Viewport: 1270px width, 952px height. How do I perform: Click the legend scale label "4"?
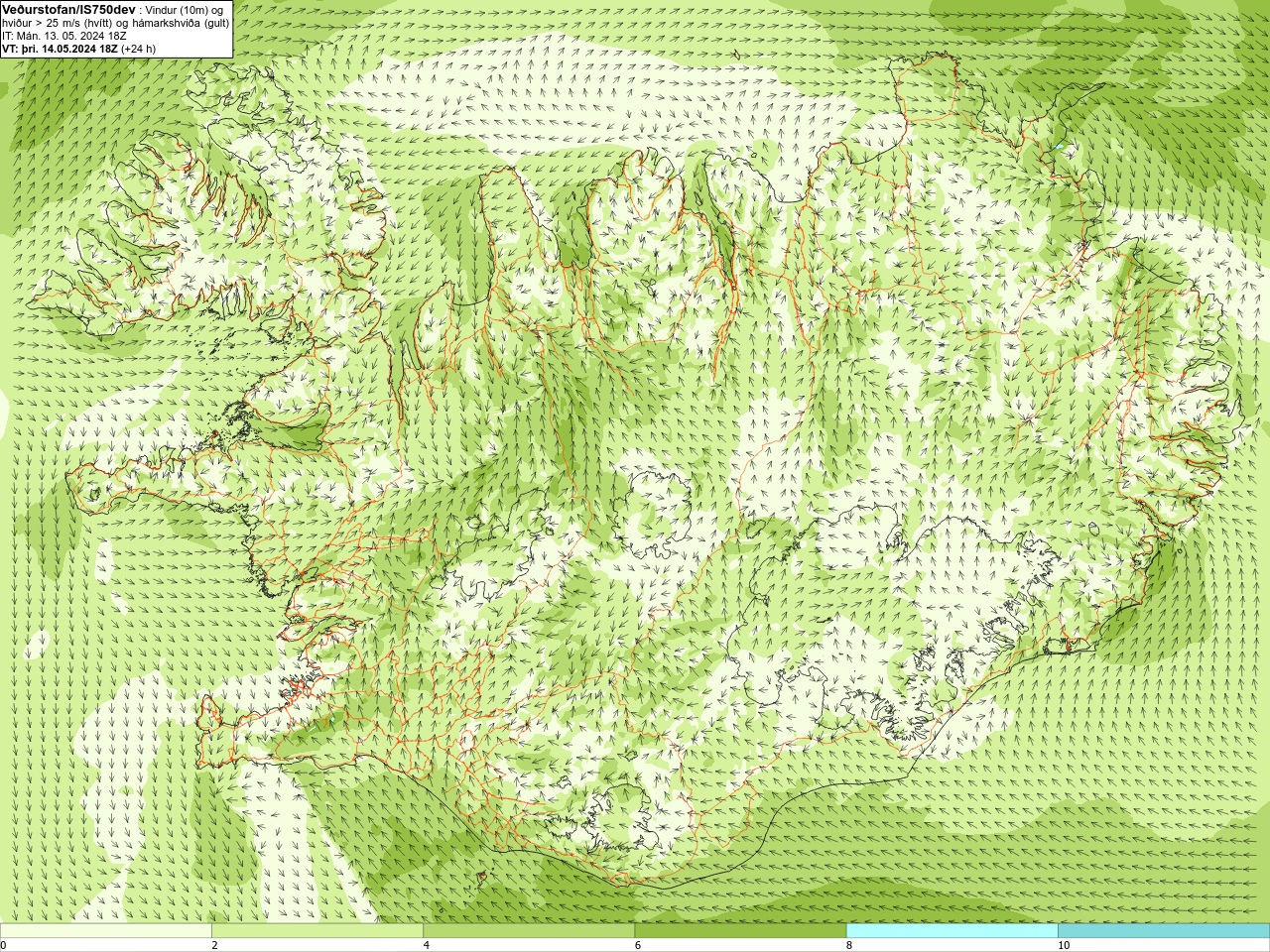pyautogui.click(x=427, y=945)
